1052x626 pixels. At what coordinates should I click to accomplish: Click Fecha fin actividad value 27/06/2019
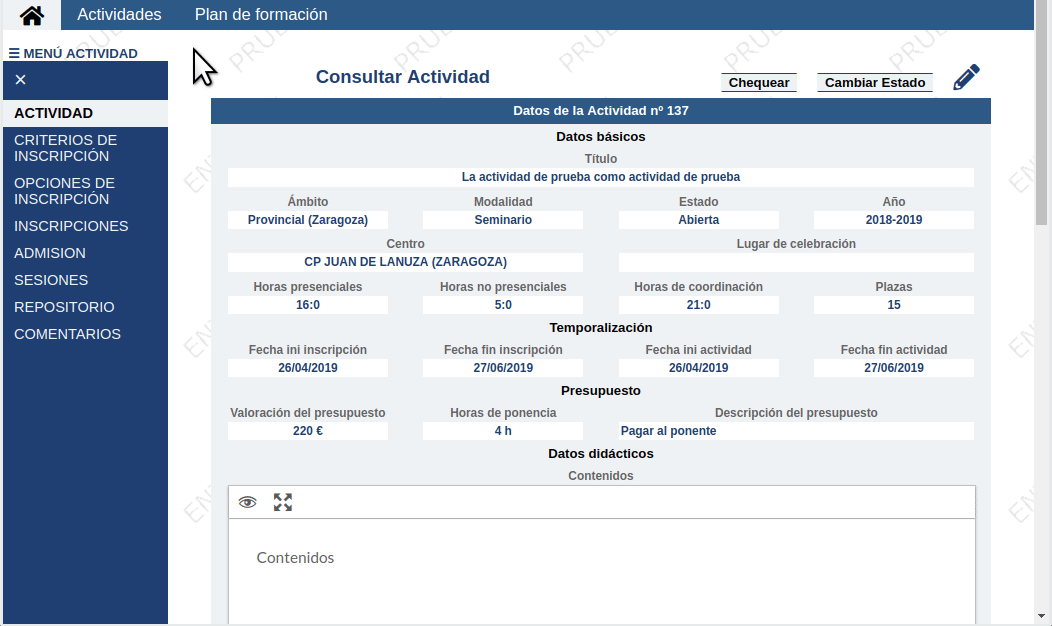pos(894,368)
